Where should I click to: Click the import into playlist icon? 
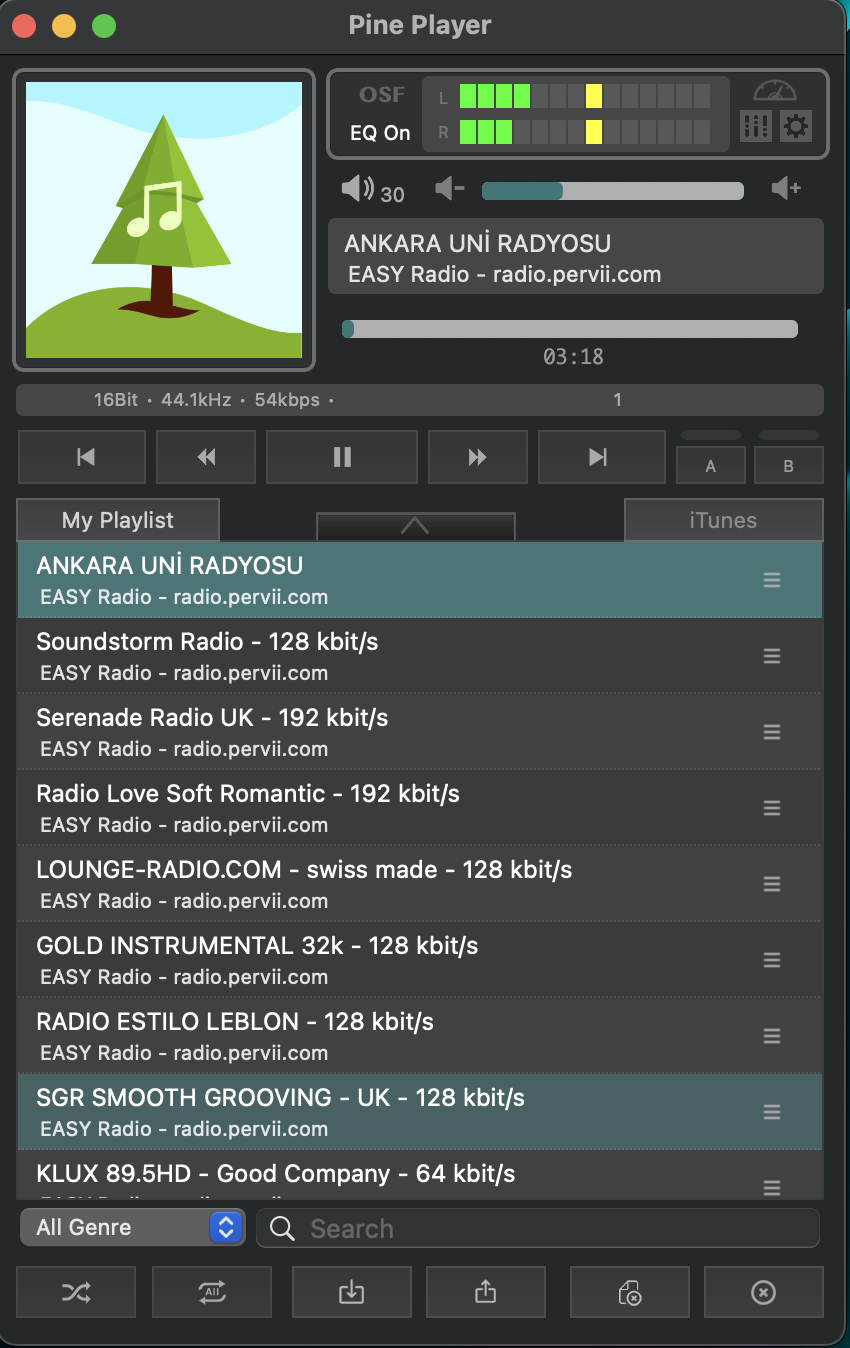point(351,1292)
